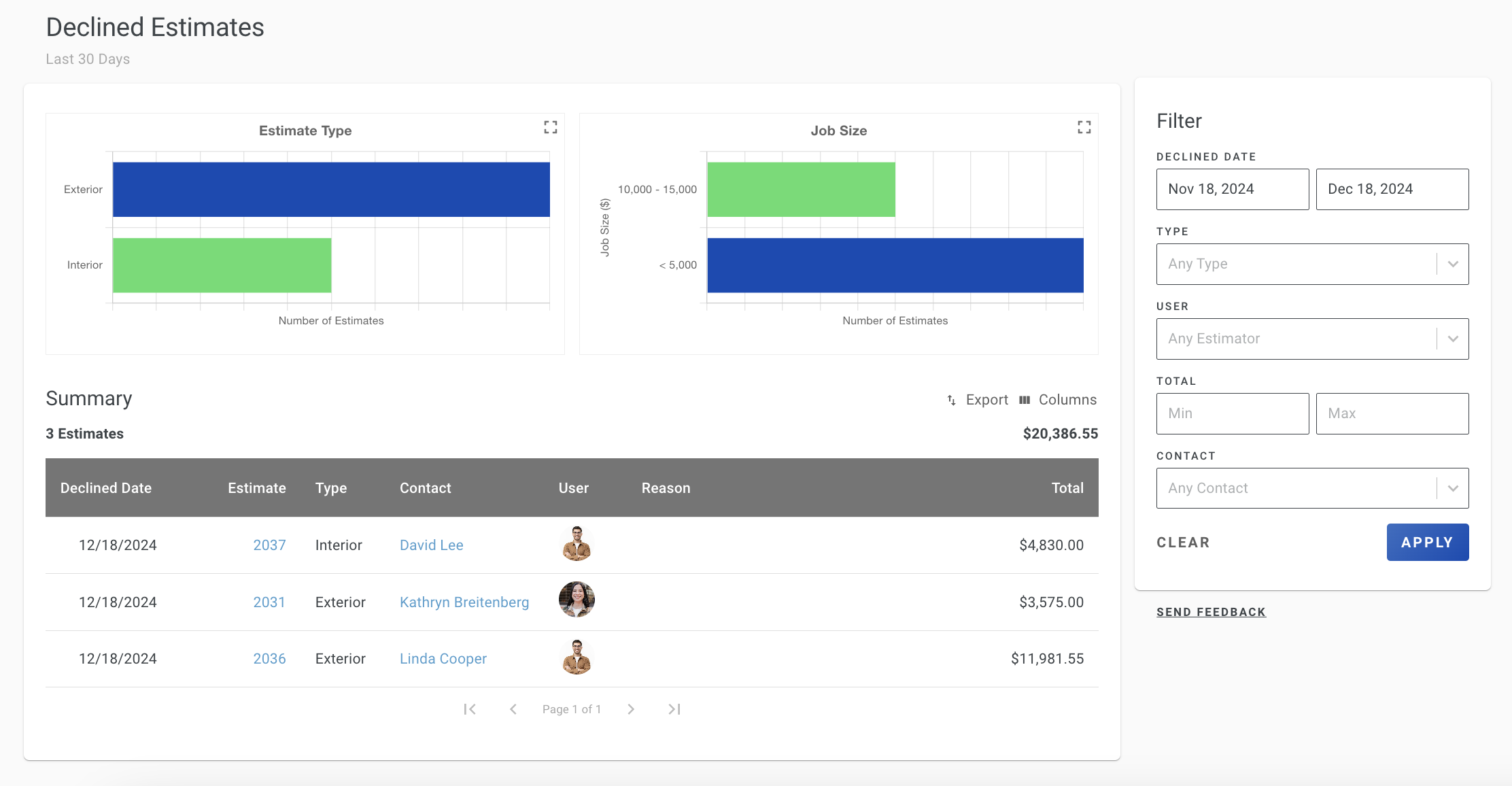The height and width of the screenshot is (786, 1512).
Task: Clear all filters
Action: 1184,543
